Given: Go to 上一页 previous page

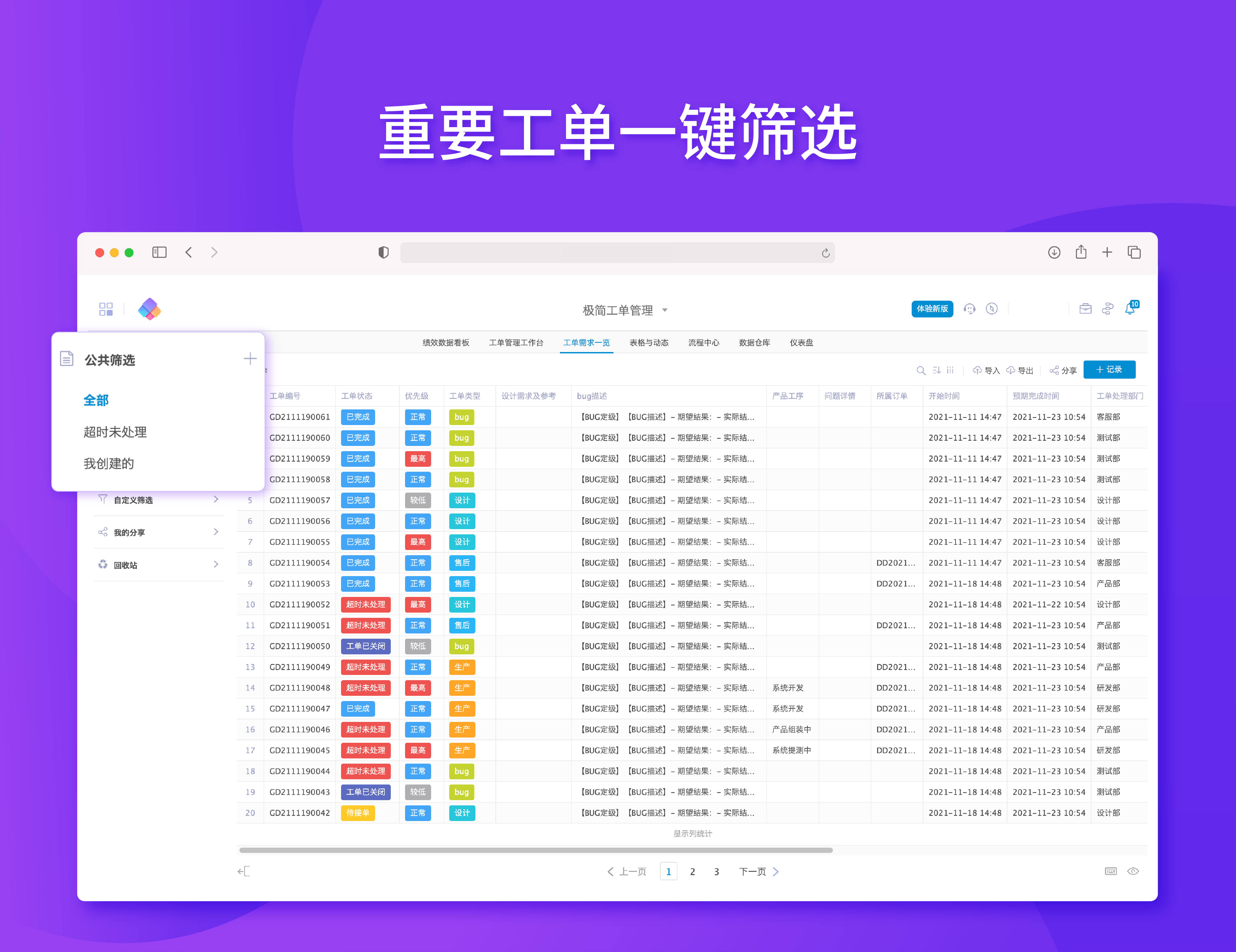Looking at the screenshot, I should coord(626,871).
